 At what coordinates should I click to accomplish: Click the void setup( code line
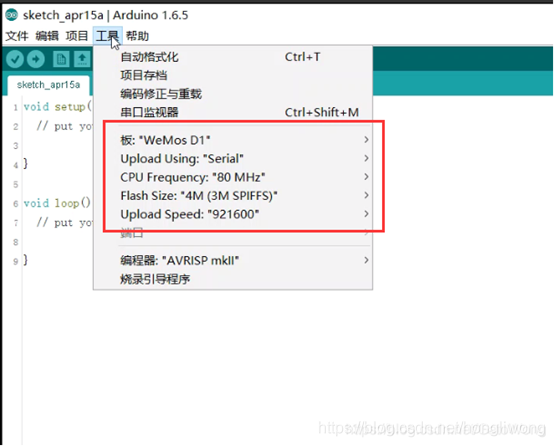(x=58, y=106)
